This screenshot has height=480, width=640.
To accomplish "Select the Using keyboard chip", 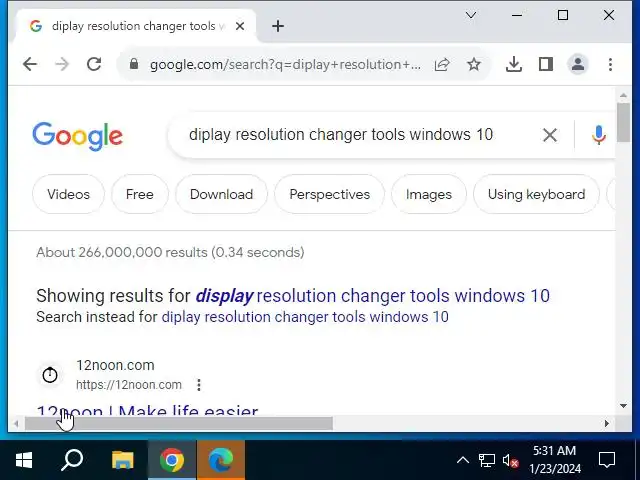I will coord(536,194).
